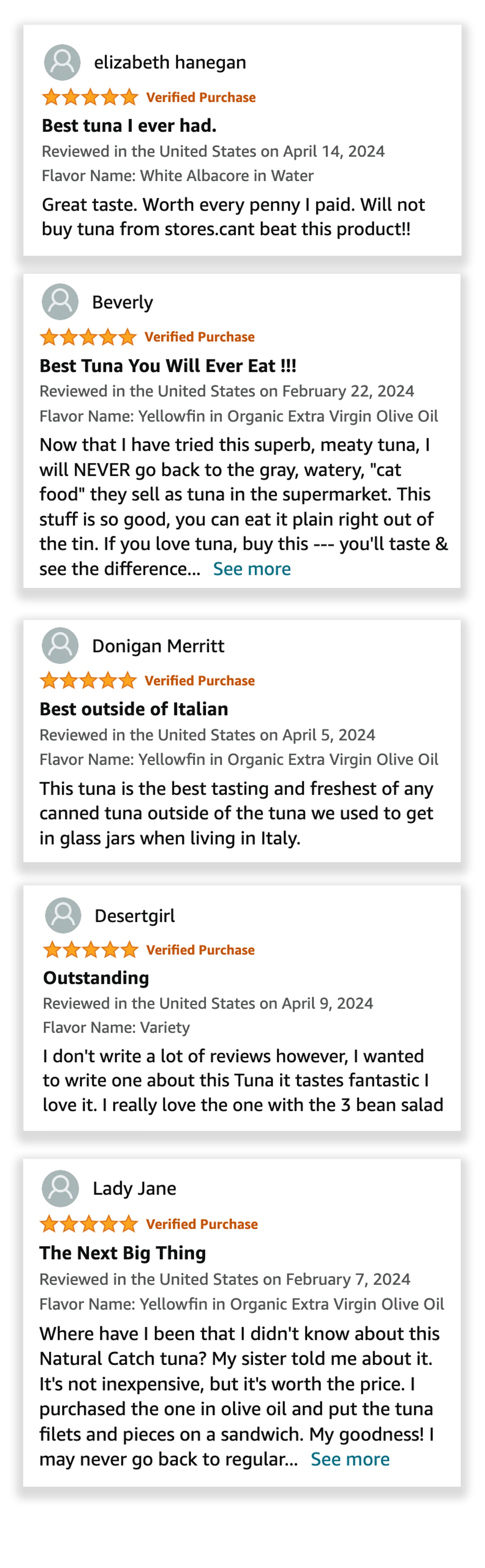Expand Beverly's review with See more
The width and height of the screenshot is (485, 1568).
pyautogui.click(x=252, y=569)
